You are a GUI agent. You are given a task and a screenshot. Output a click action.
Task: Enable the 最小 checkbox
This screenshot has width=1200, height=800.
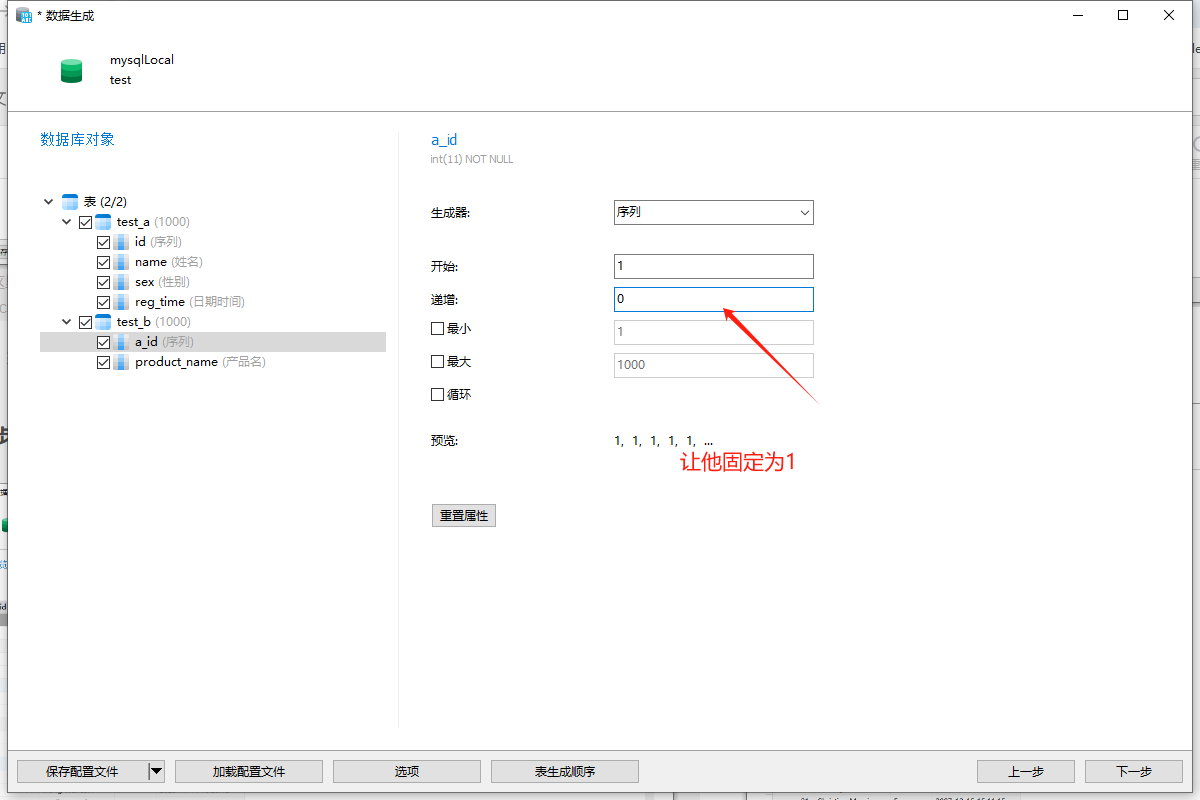[x=437, y=328]
